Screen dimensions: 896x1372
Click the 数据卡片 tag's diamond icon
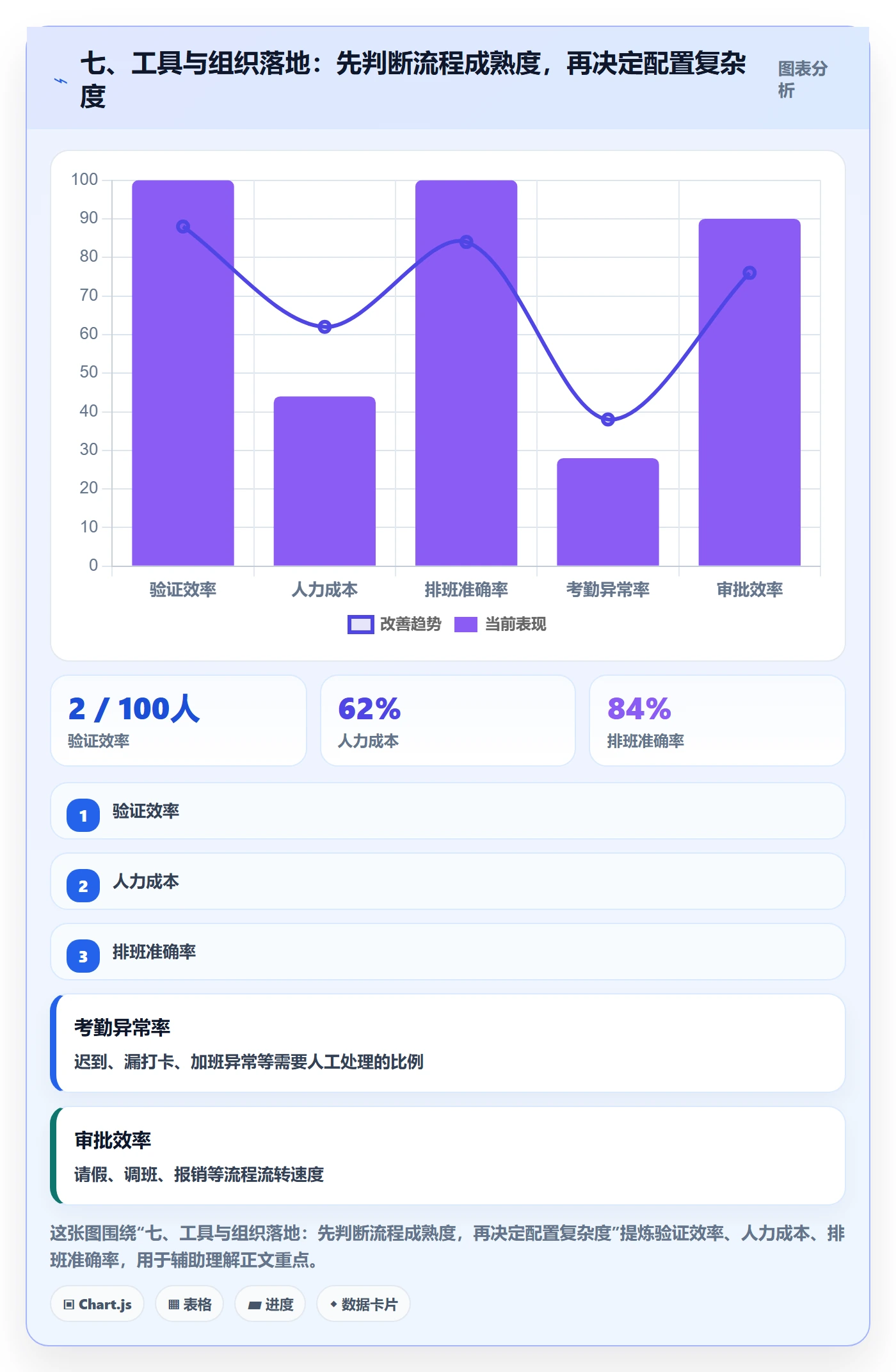[x=333, y=1304]
